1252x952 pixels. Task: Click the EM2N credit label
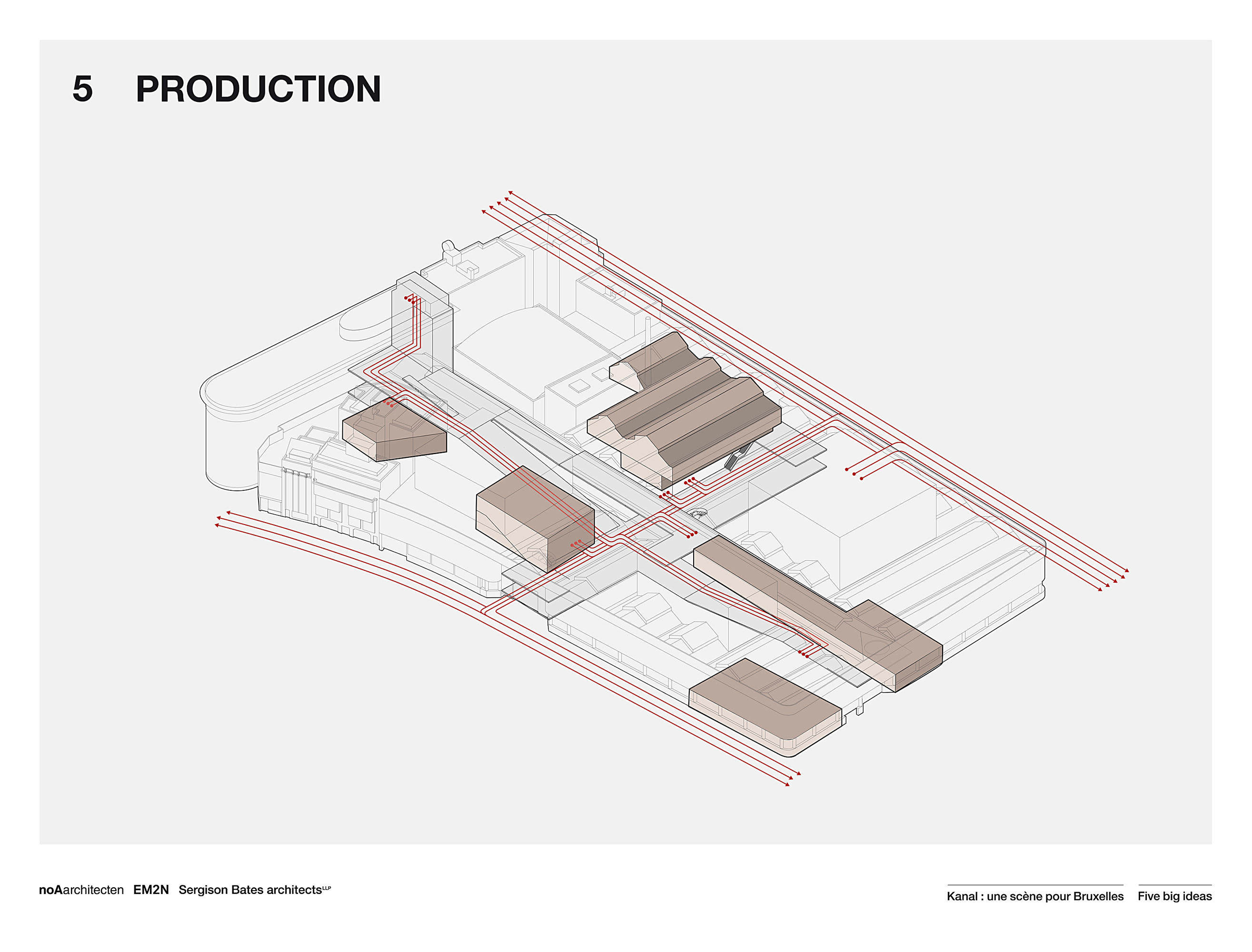(x=151, y=890)
